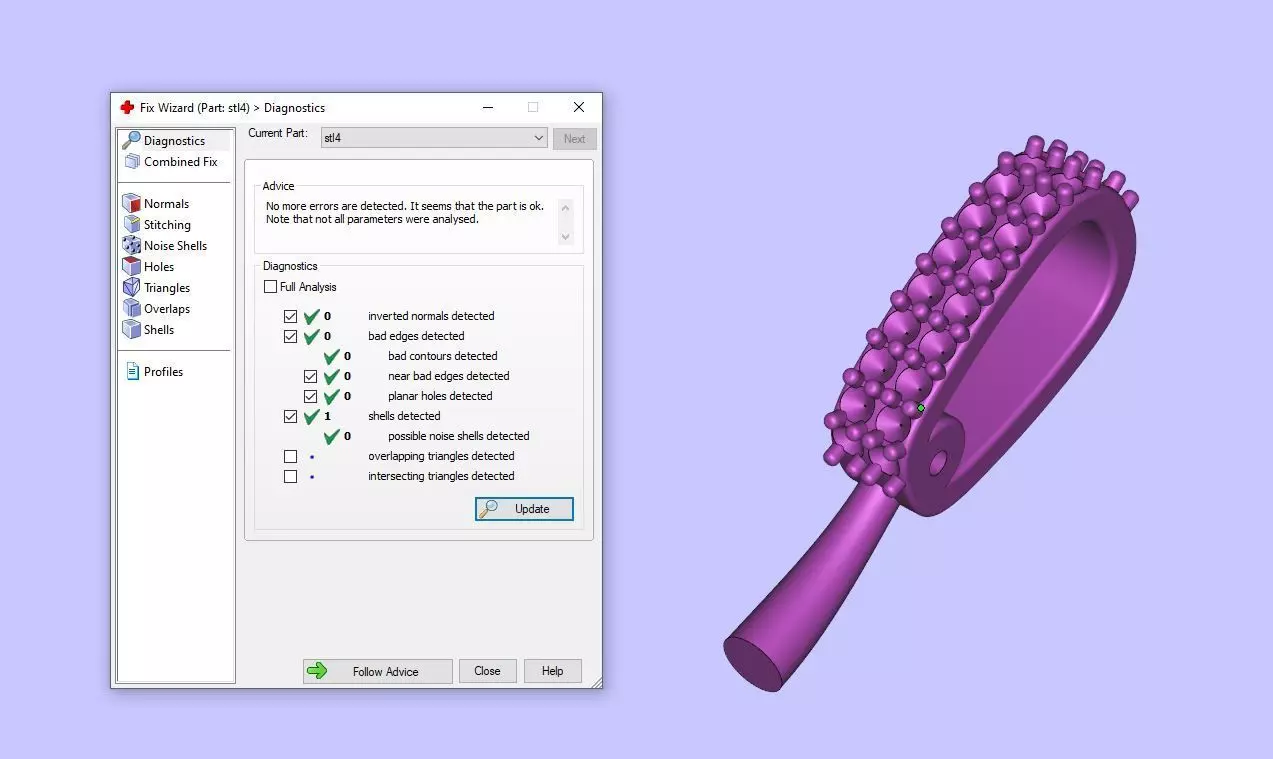Viewport: 1273px width, 759px height.
Task: Select the Noise Shells icon
Action: click(132, 245)
